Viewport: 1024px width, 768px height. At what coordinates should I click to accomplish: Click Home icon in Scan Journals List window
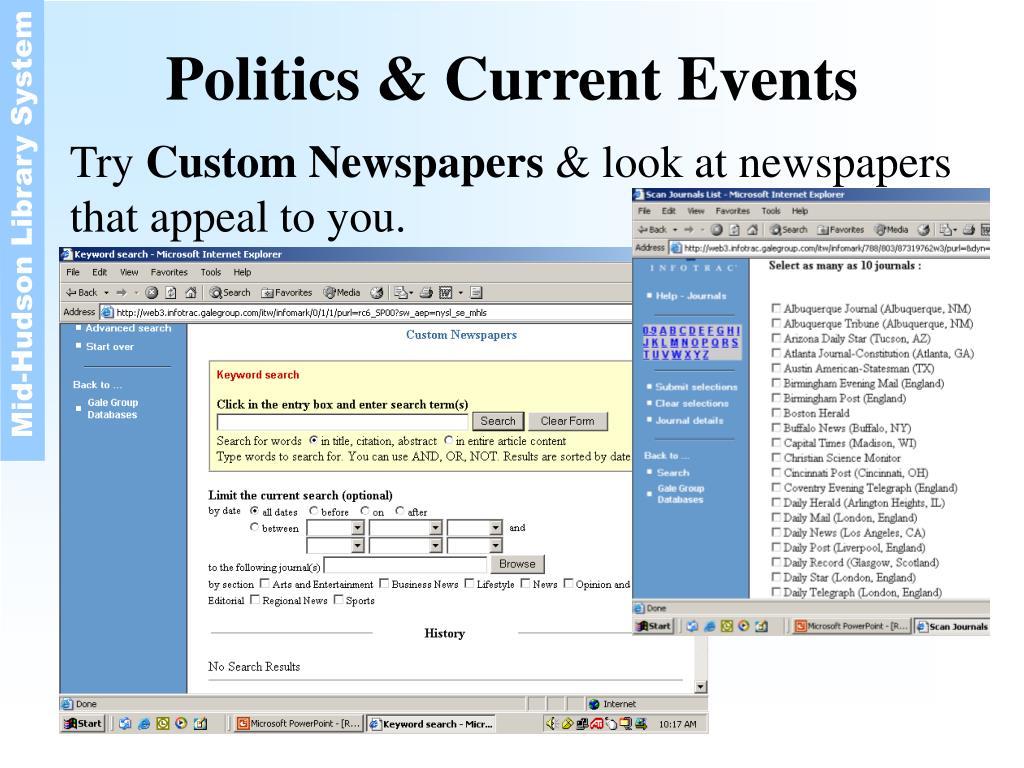point(752,230)
